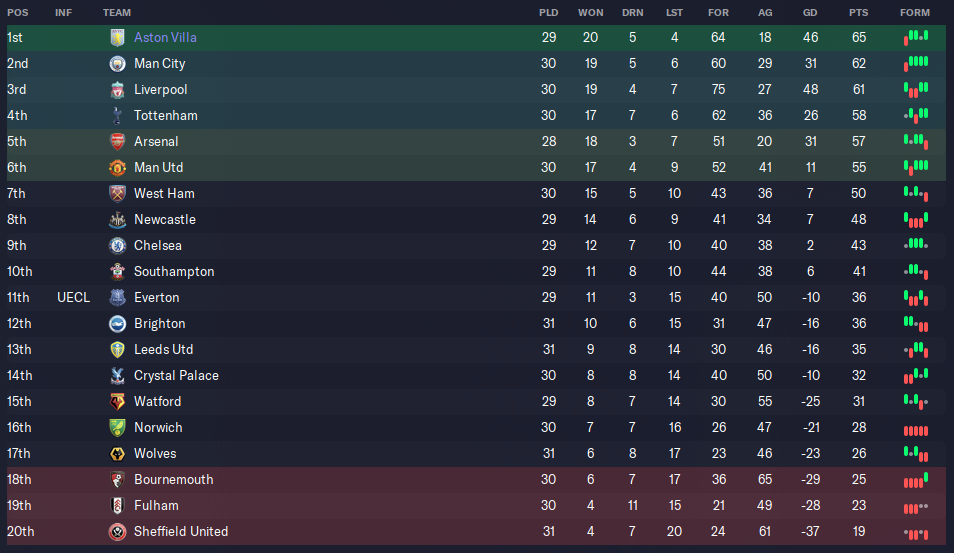Click the Aston Villa club crest
Screen dimensions: 954x553
coord(117,38)
